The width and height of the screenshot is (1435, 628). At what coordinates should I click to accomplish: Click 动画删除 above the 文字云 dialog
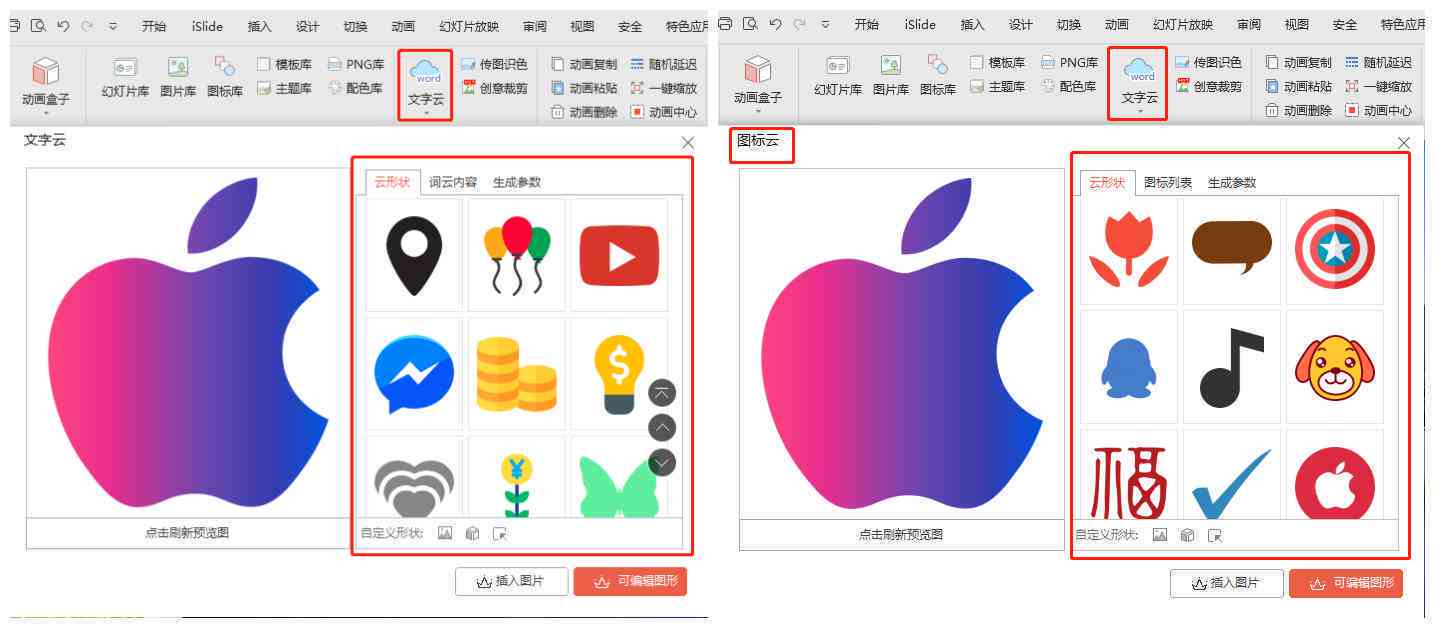coord(584,112)
